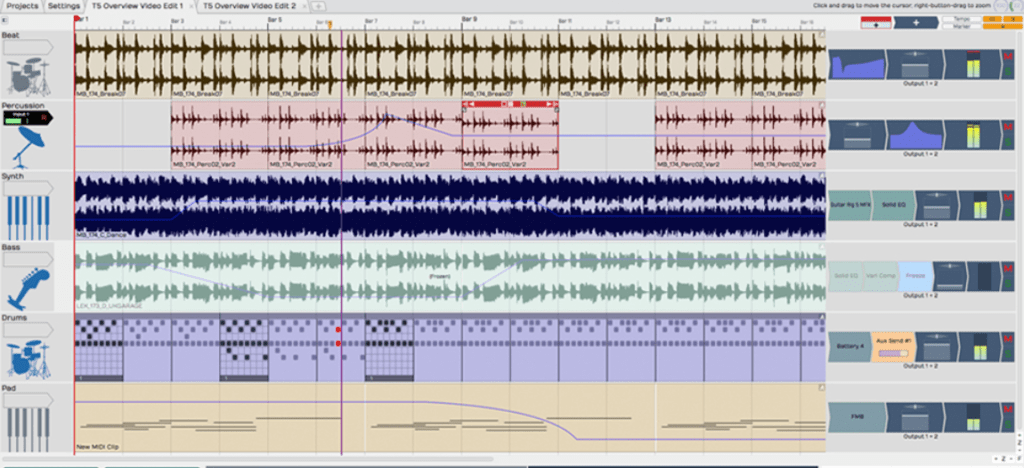Open the Beat track EQ curve filter
Image resolution: width=1024 pixels, height=468 pixels.
(857, 64)
